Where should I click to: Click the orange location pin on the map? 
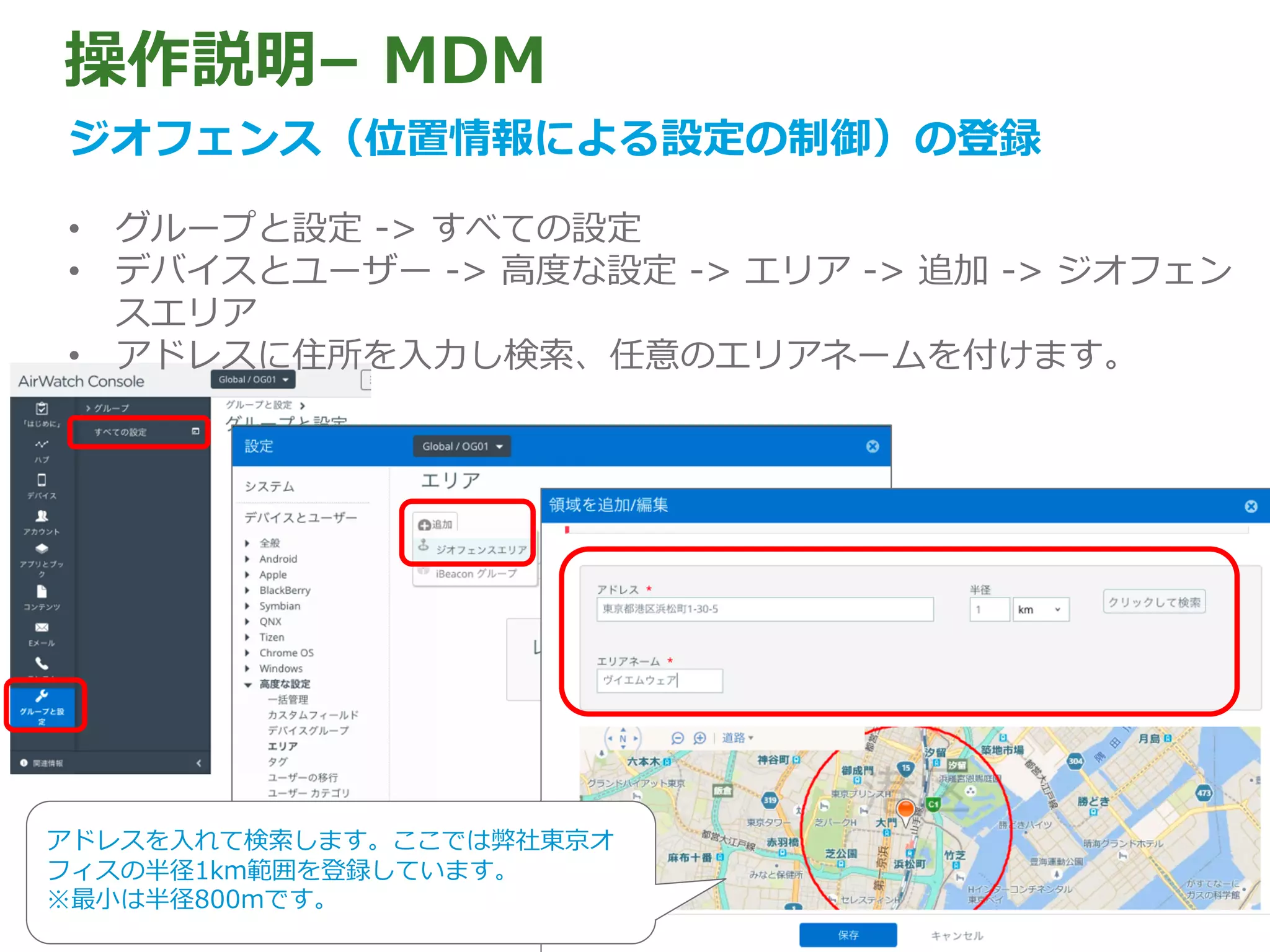[905, 811]
